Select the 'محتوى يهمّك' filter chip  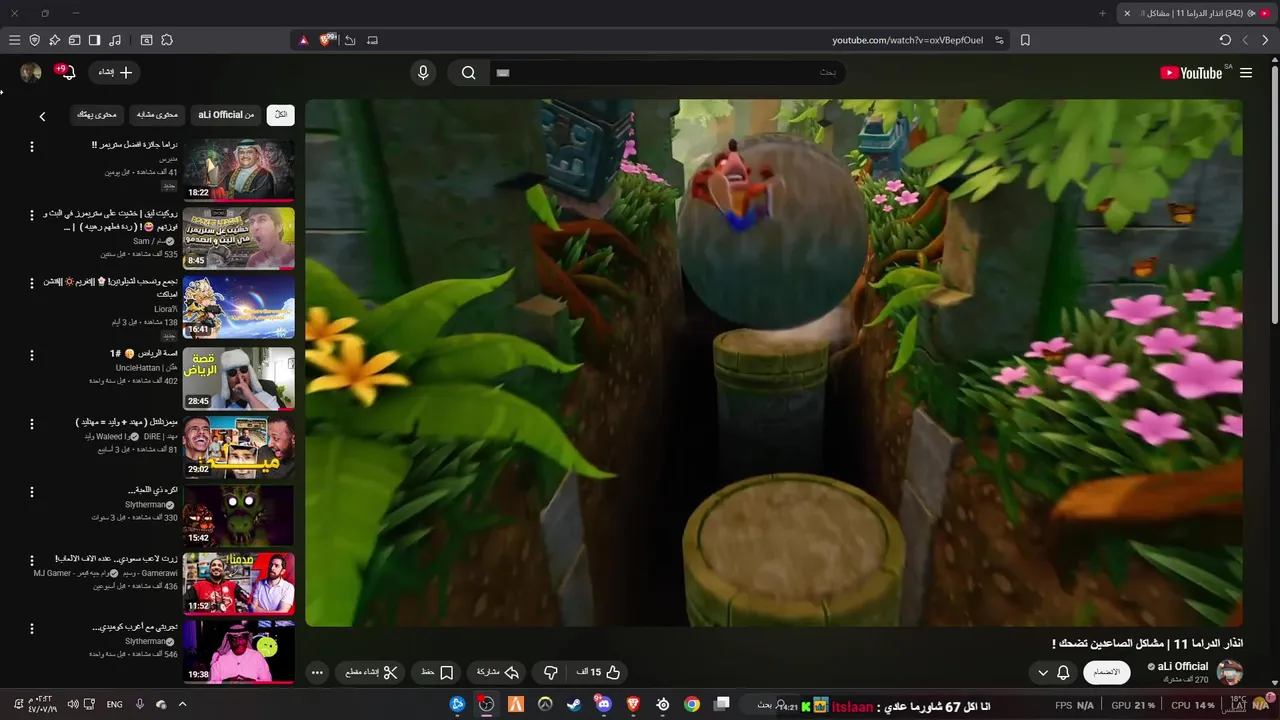[x=98, y=115]
